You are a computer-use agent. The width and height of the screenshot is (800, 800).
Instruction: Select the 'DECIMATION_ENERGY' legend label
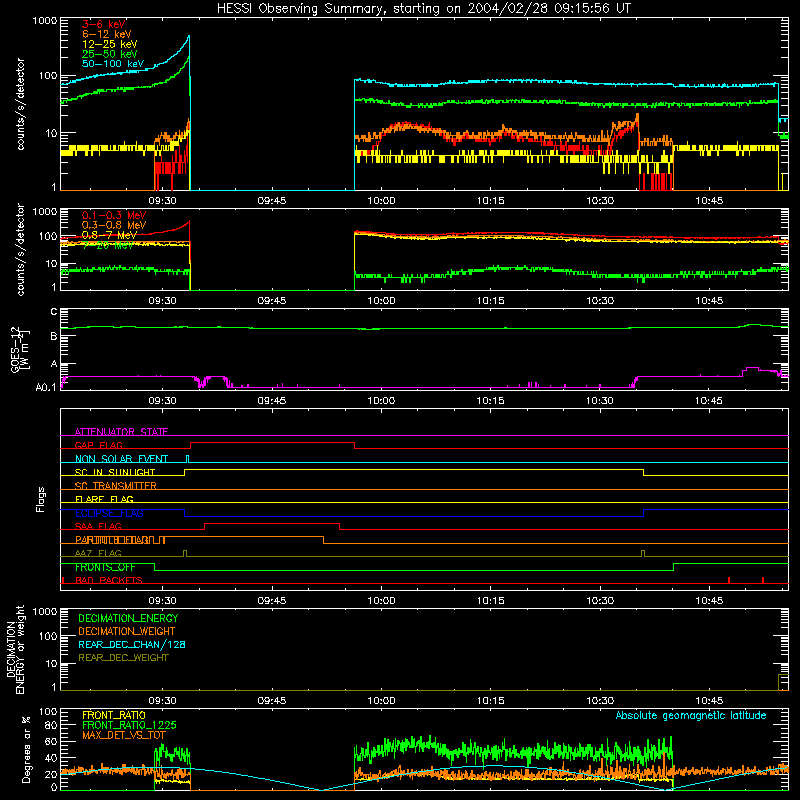[x=128, y=618]
